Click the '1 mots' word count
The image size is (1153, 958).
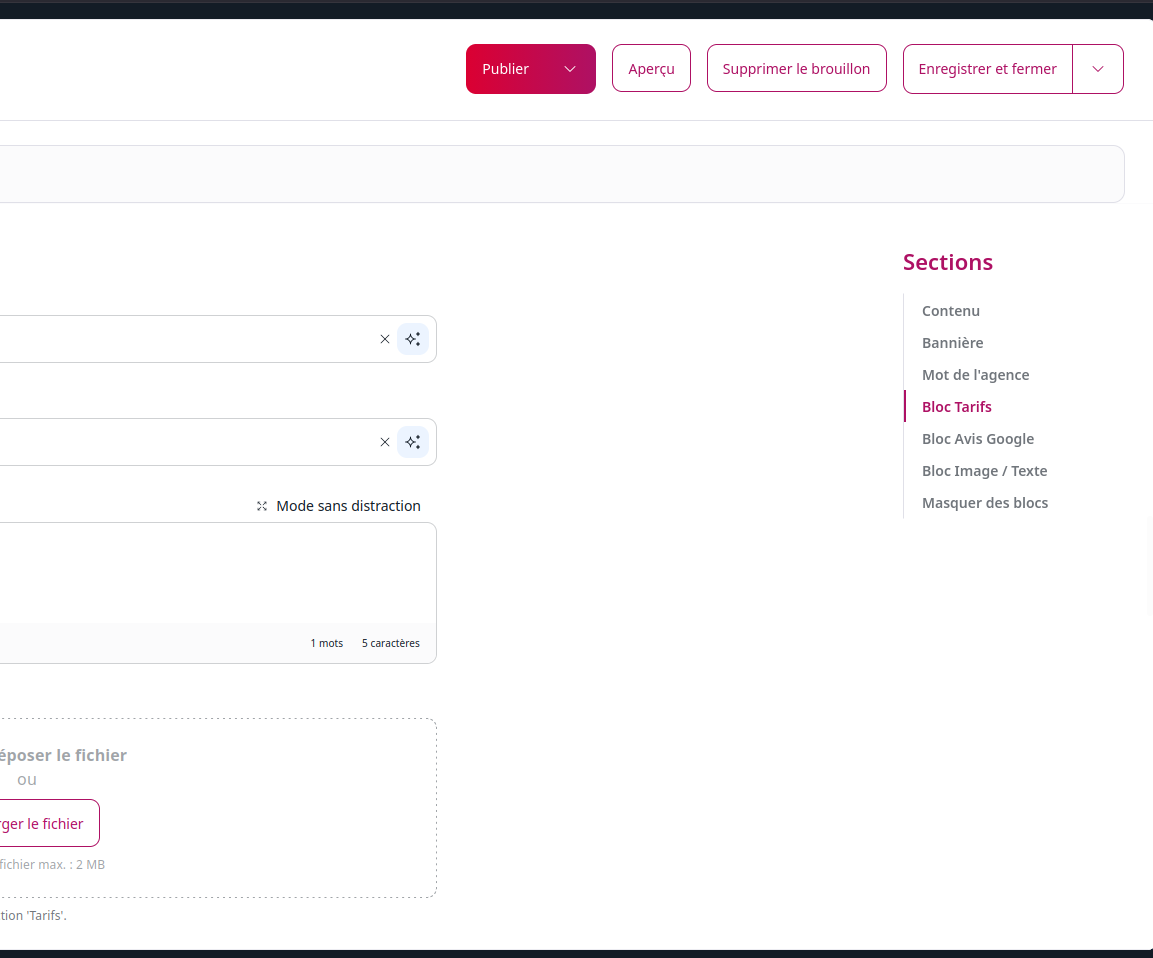pyautogui.click(x=326, y=643)
